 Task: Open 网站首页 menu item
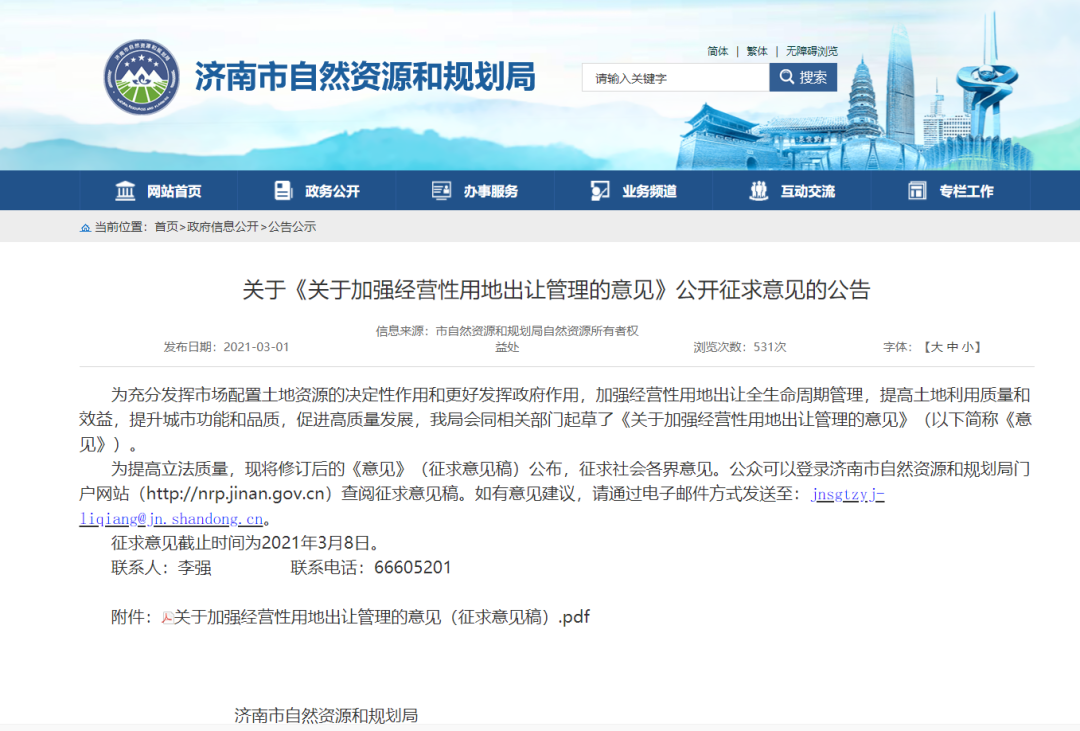coord(158,191)
